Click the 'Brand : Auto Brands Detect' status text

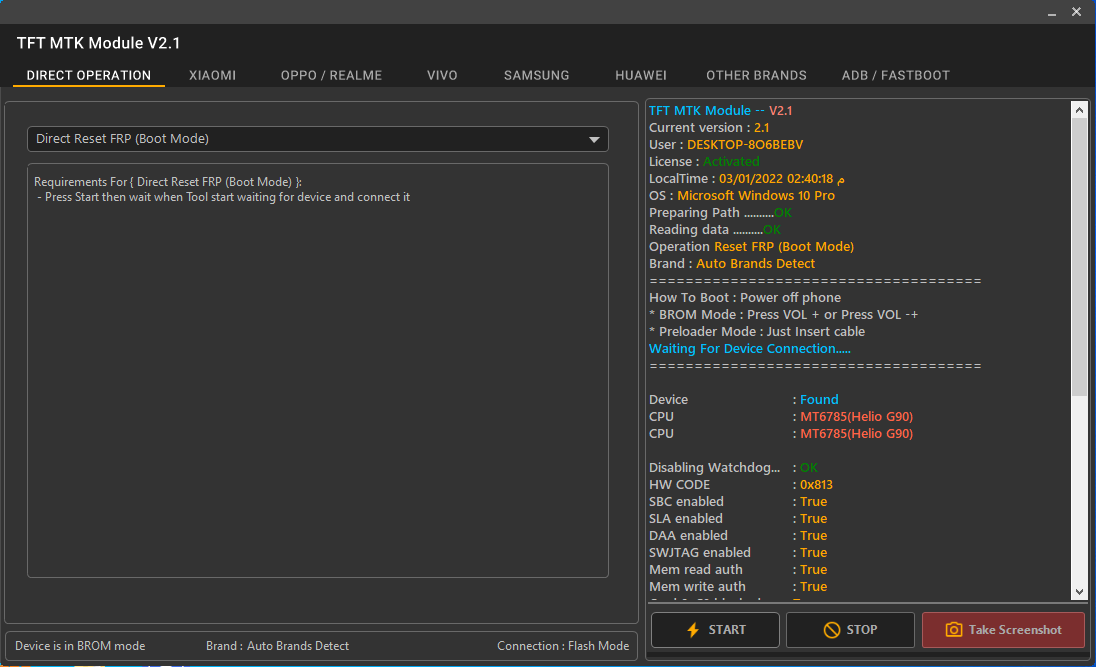(x=277, y=646)
